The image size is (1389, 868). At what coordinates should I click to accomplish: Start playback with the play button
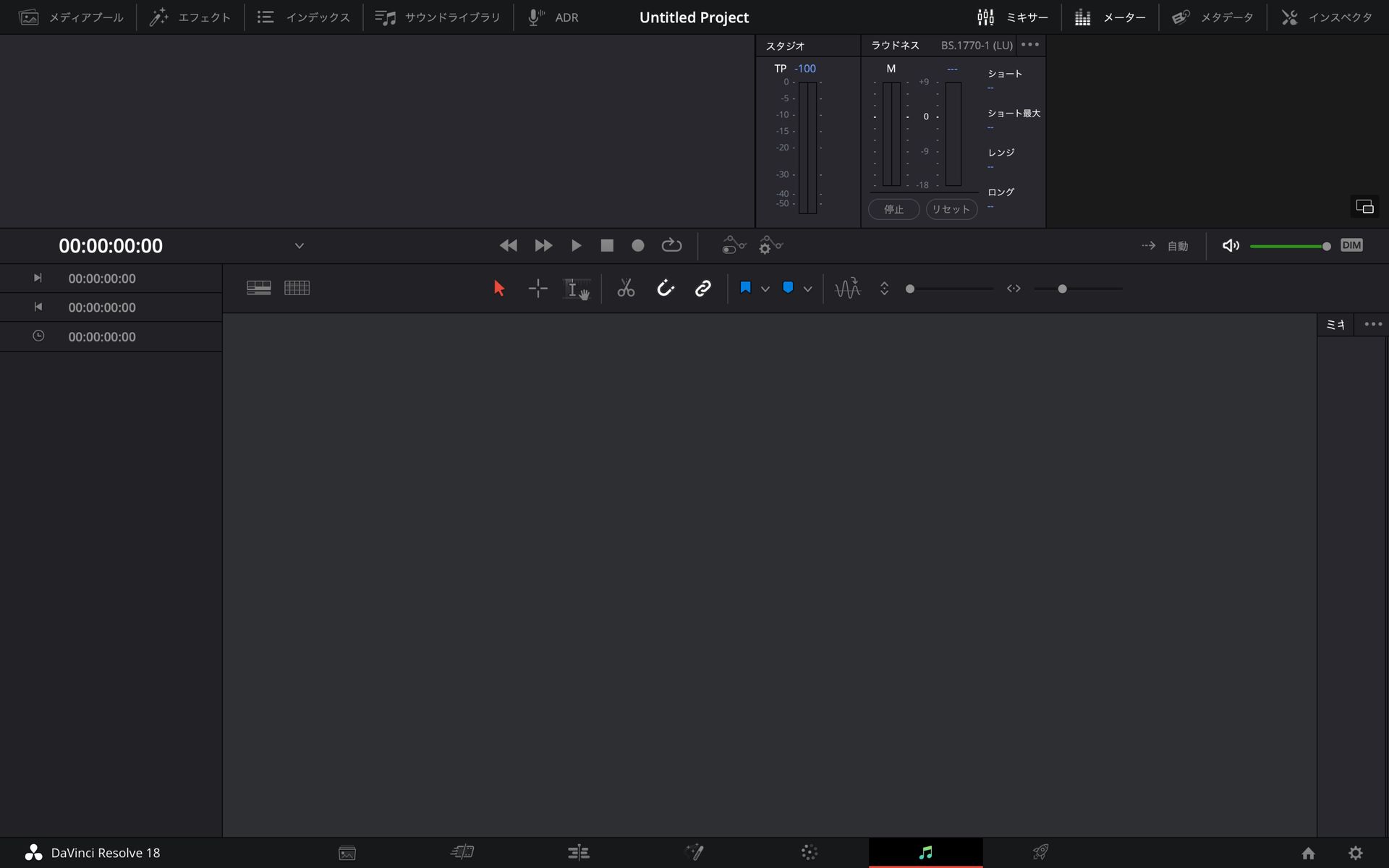pos(576,245)
